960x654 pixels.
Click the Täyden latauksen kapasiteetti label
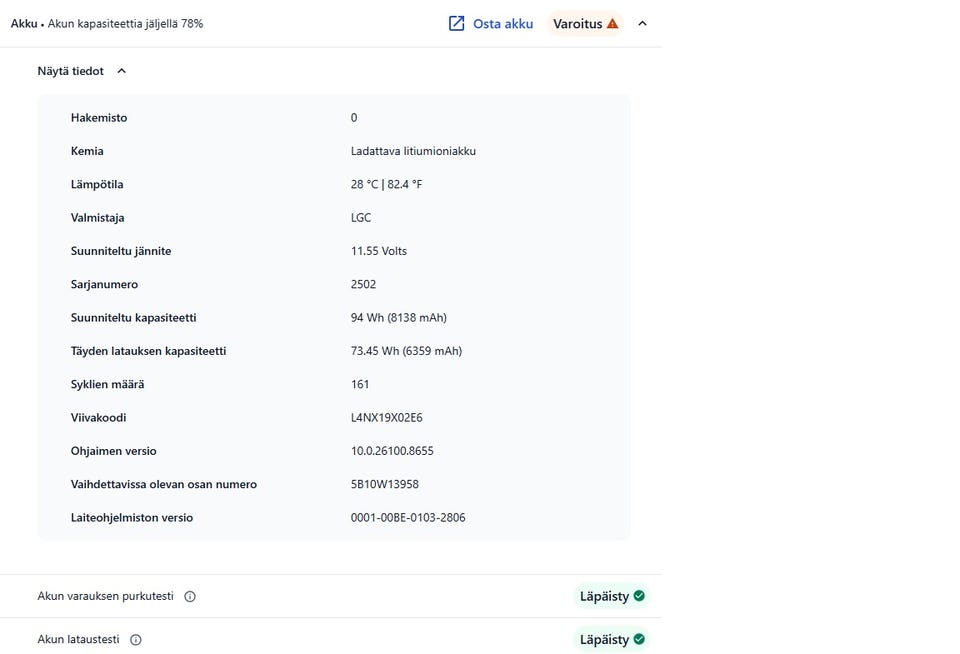click(x=148, y=351)
